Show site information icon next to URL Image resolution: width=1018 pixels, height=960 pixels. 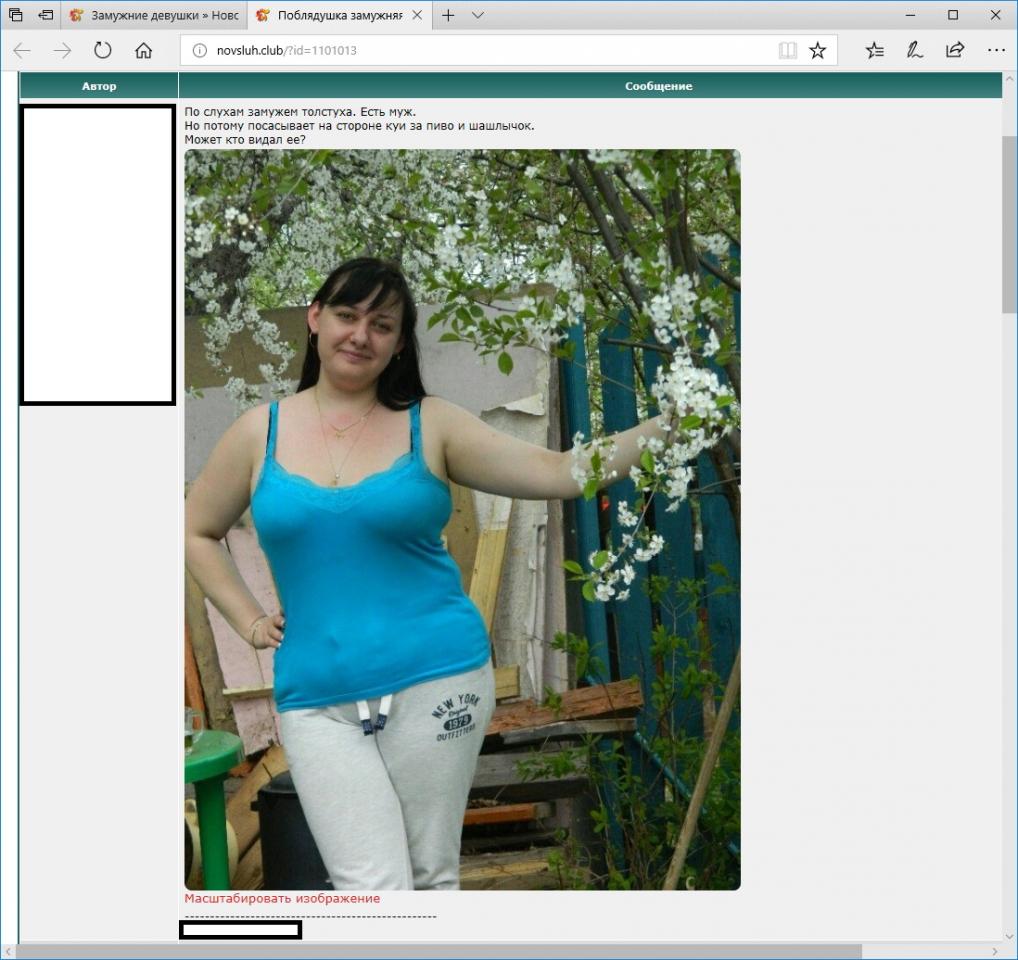point(199,50)
